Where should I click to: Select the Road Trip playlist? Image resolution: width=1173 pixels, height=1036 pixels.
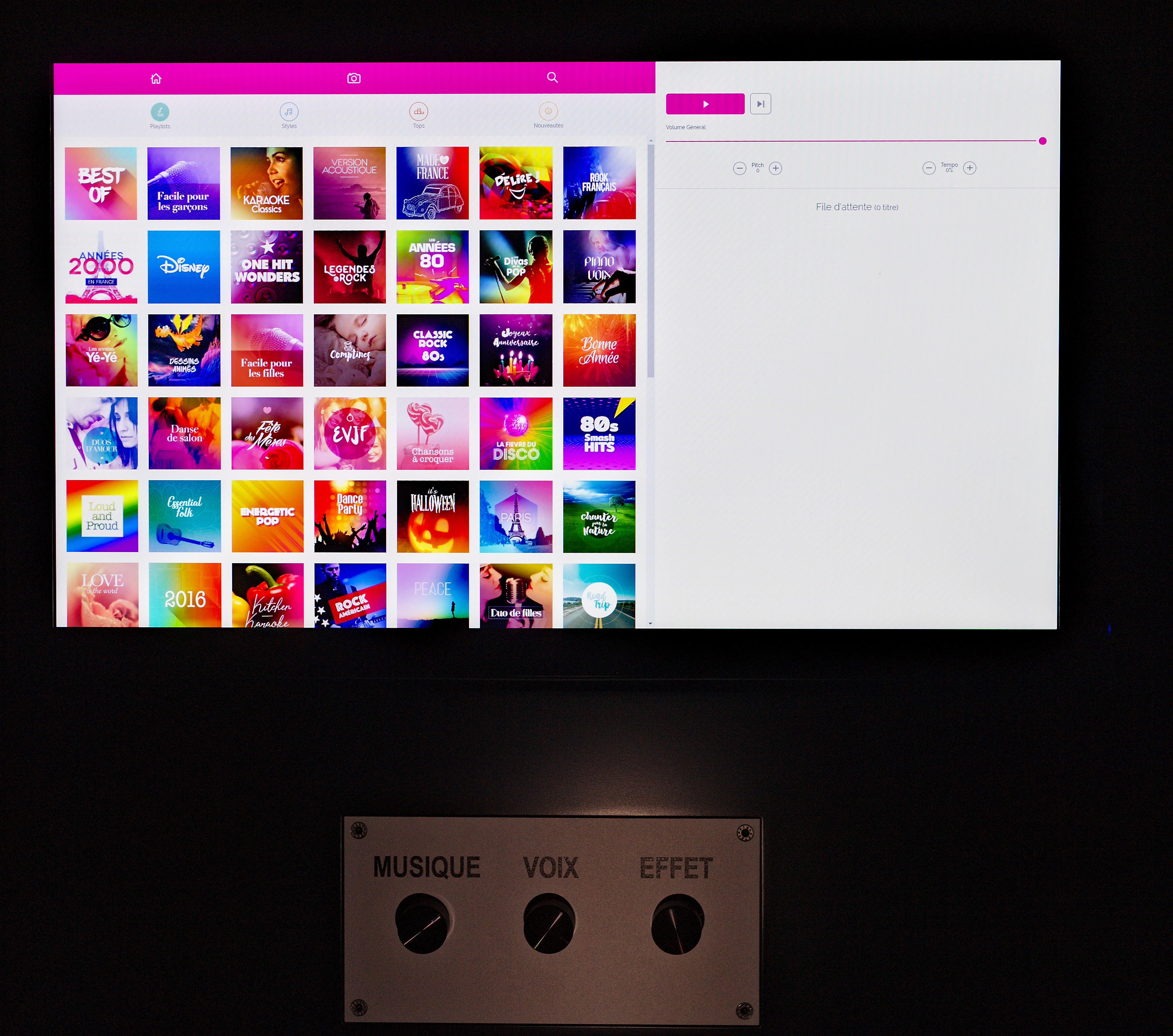599,596
